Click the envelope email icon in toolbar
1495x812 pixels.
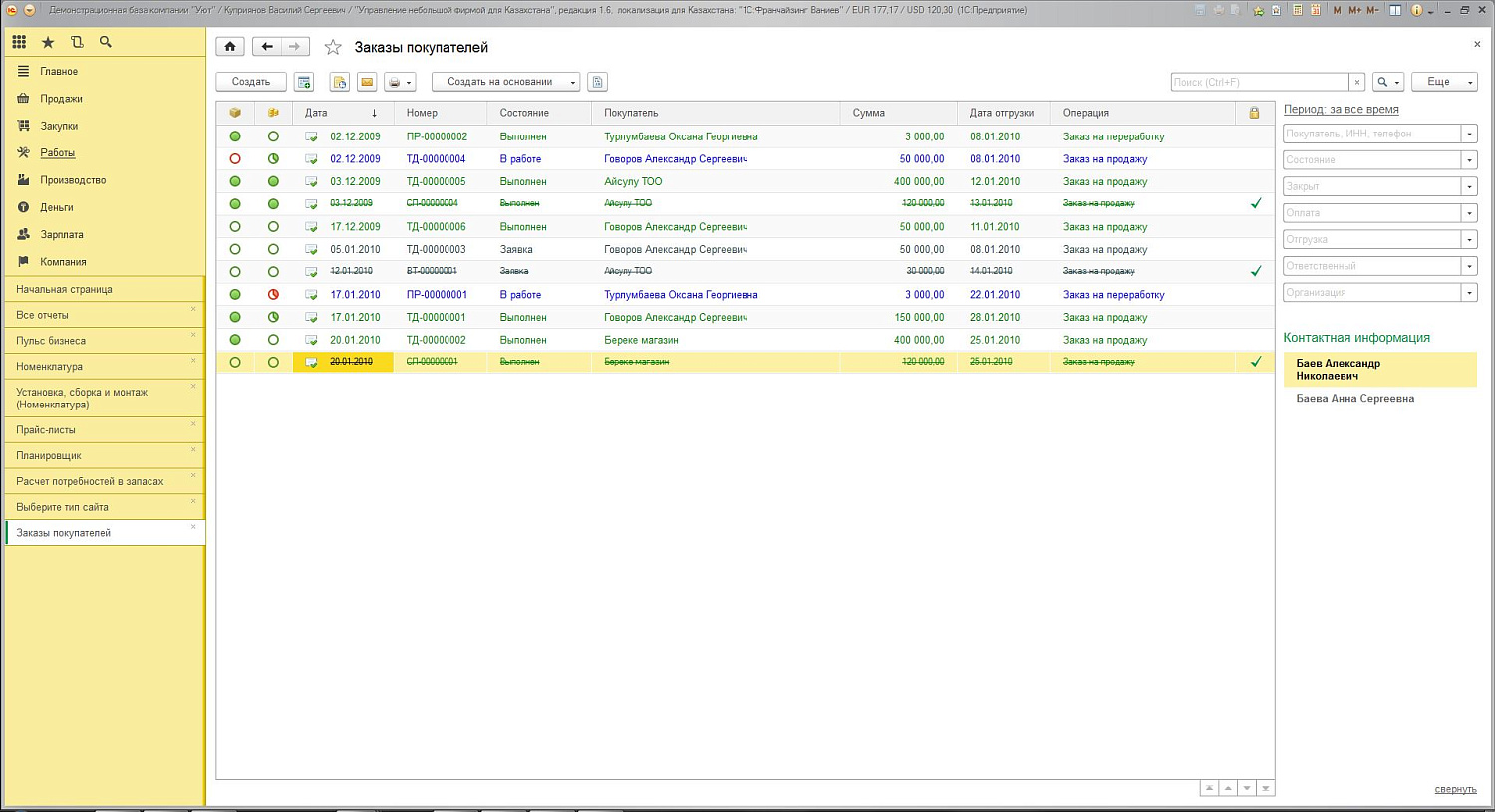[367, 82]
